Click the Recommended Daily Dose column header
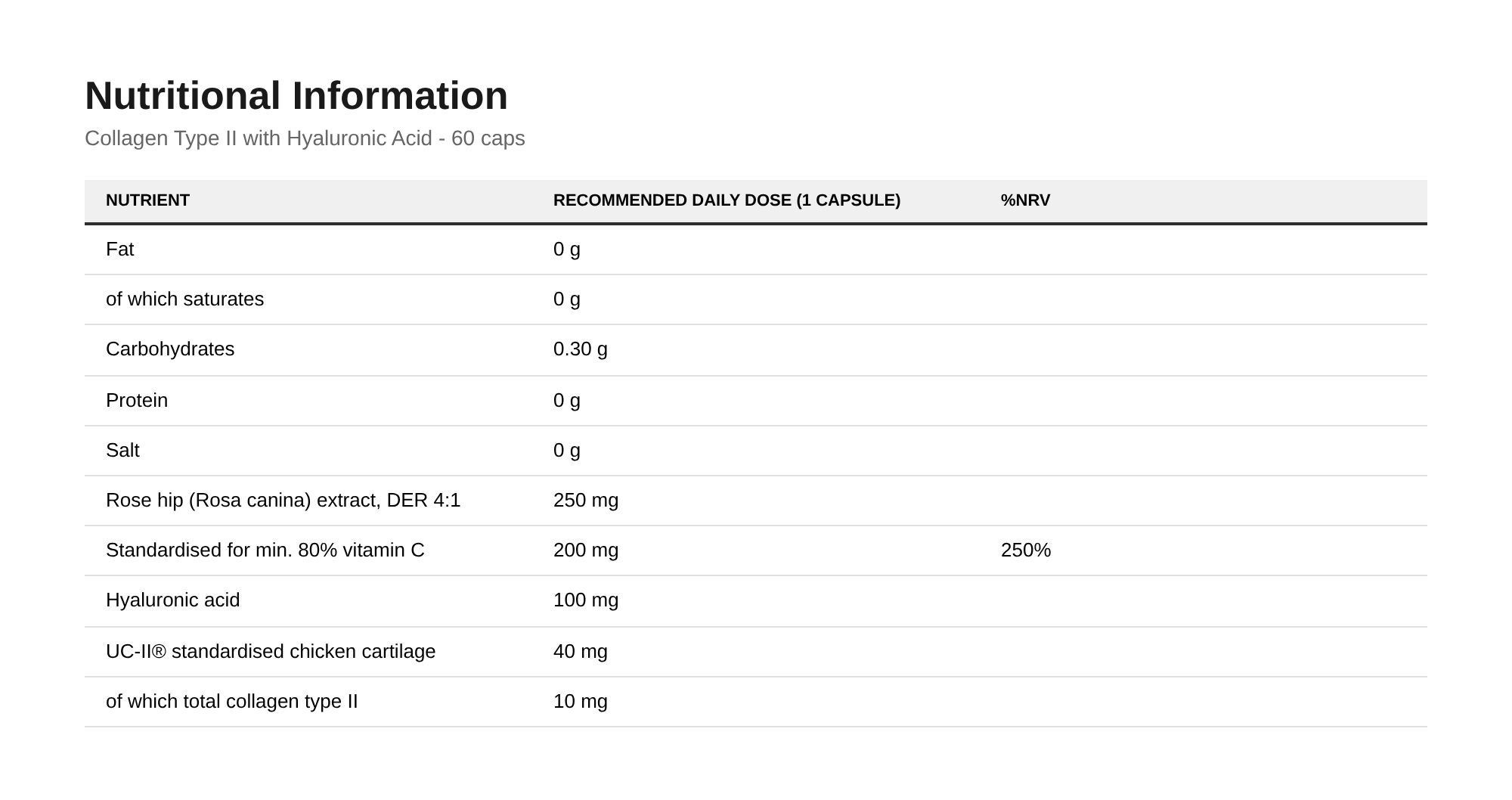This screenshot has height=800, width=1512. pos(727,200)
